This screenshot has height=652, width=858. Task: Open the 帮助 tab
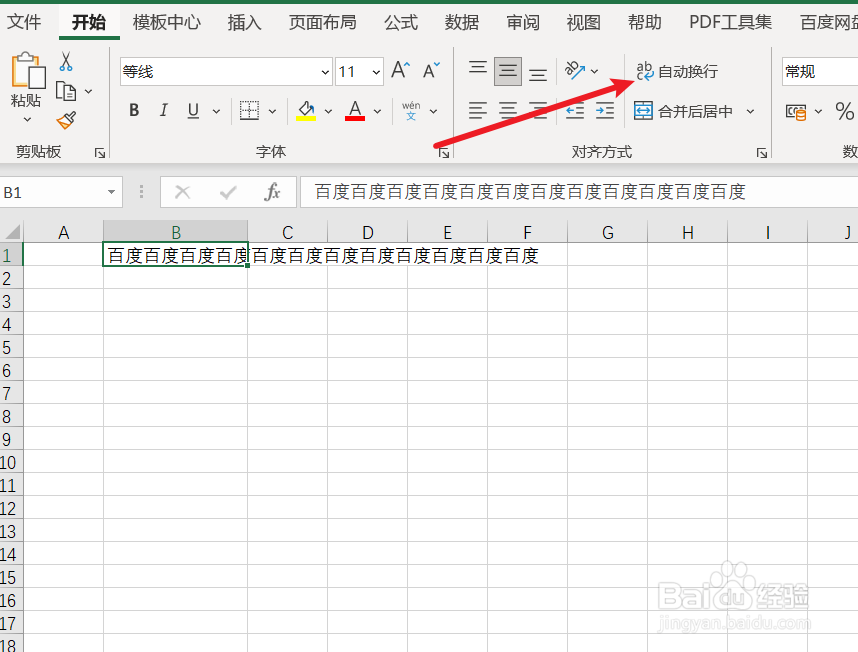pyautogui.click(x=645, y=22)
